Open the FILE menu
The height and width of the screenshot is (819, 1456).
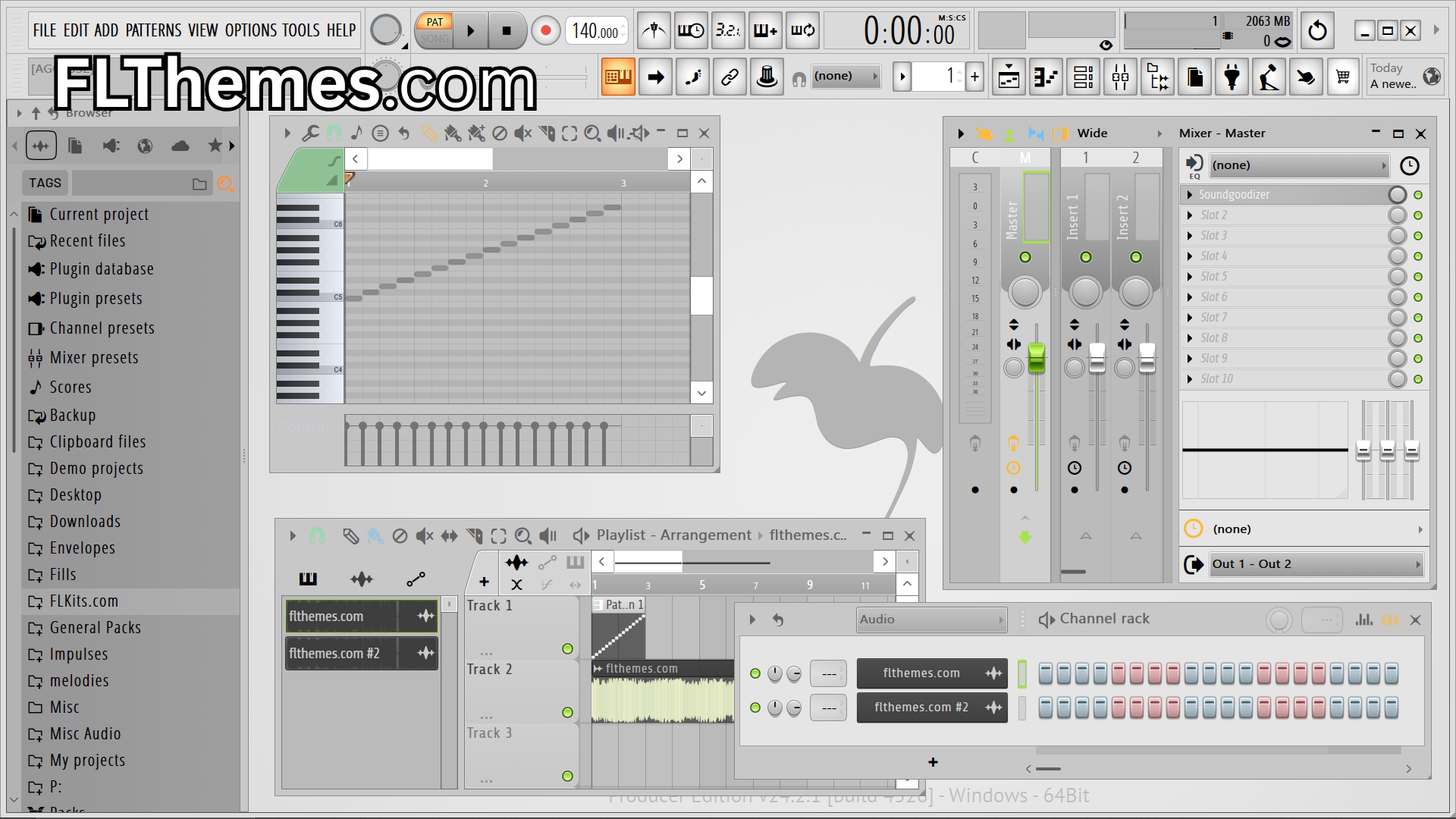(45, 30)
